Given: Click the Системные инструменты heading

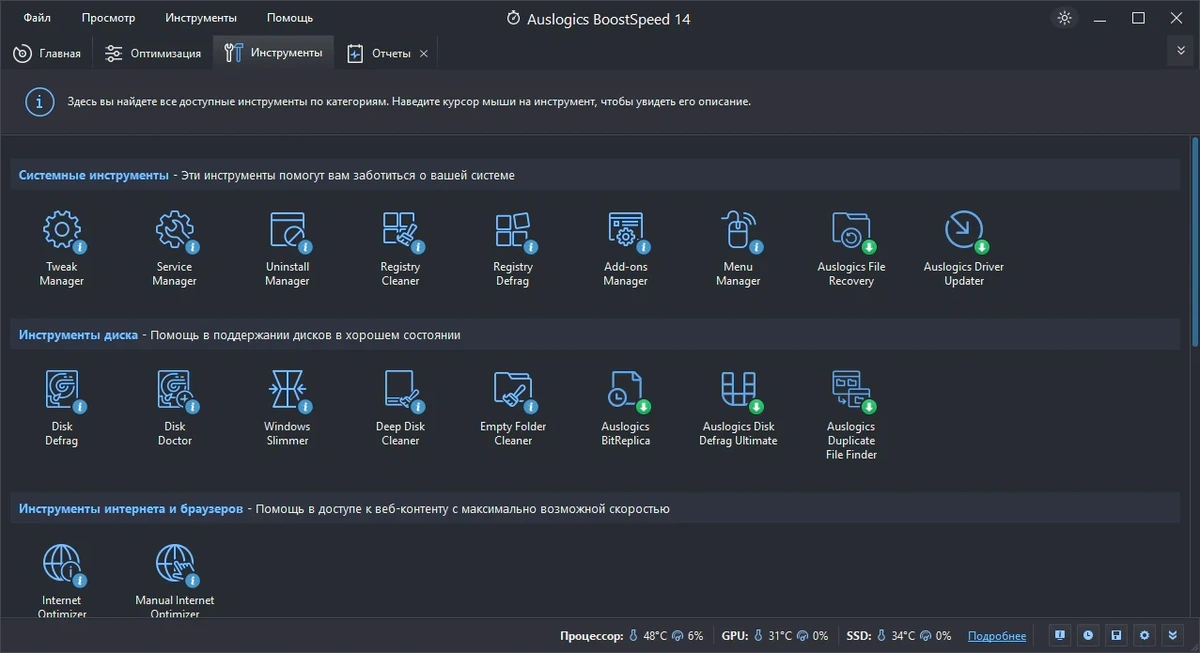Looking at the screenshot, I should point(93,175).
